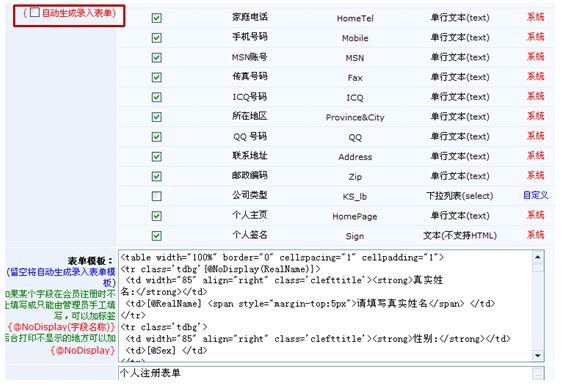
Task: Click the 下拉列表(select) type cell
Action: (x=460, y=196)
